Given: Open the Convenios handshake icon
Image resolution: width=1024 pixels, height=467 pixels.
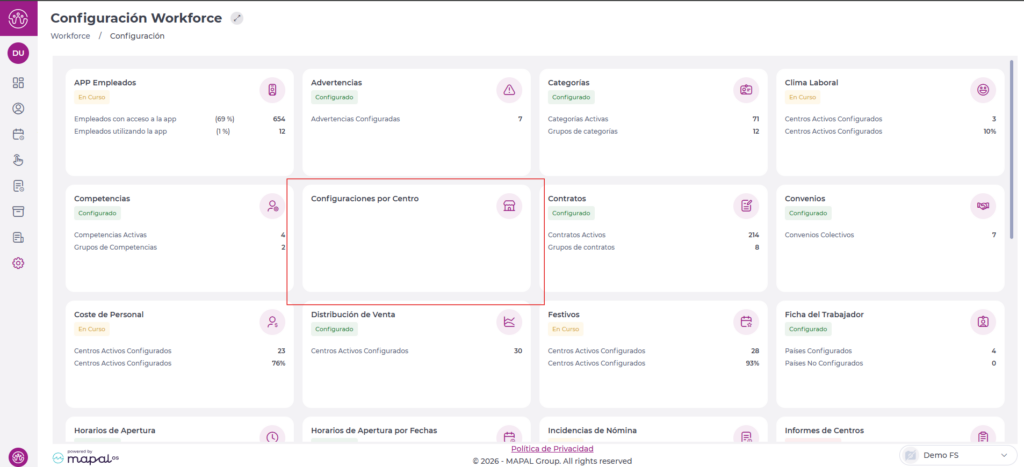Looking at the screenshot, I should pyautogui.click(x=983, y=206).
